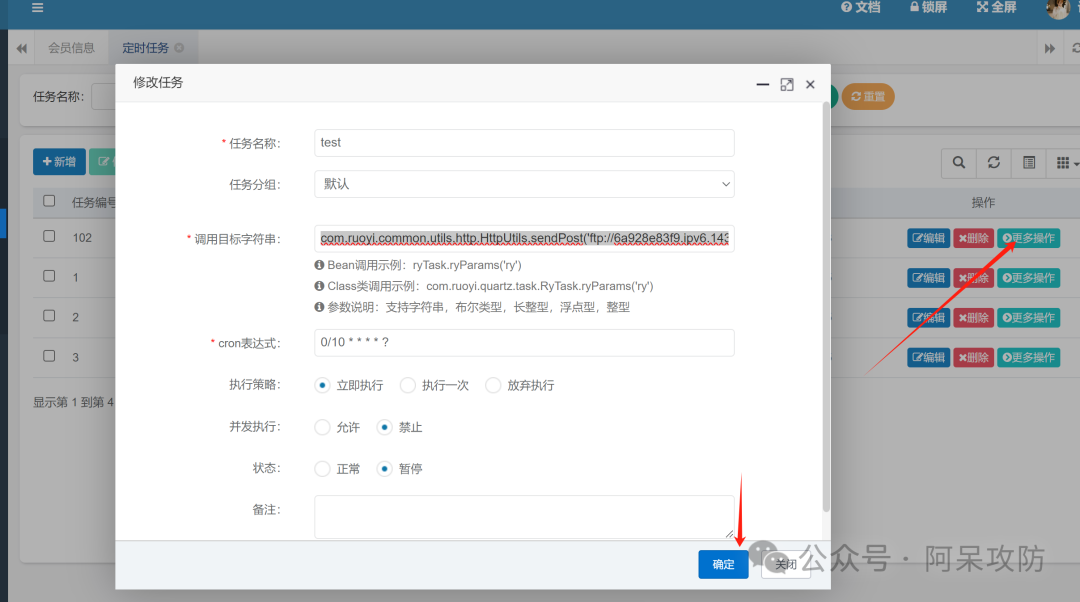Click the dialog vertical scrollbar
Screen dimensions: 1080x602
coord(826,307)
